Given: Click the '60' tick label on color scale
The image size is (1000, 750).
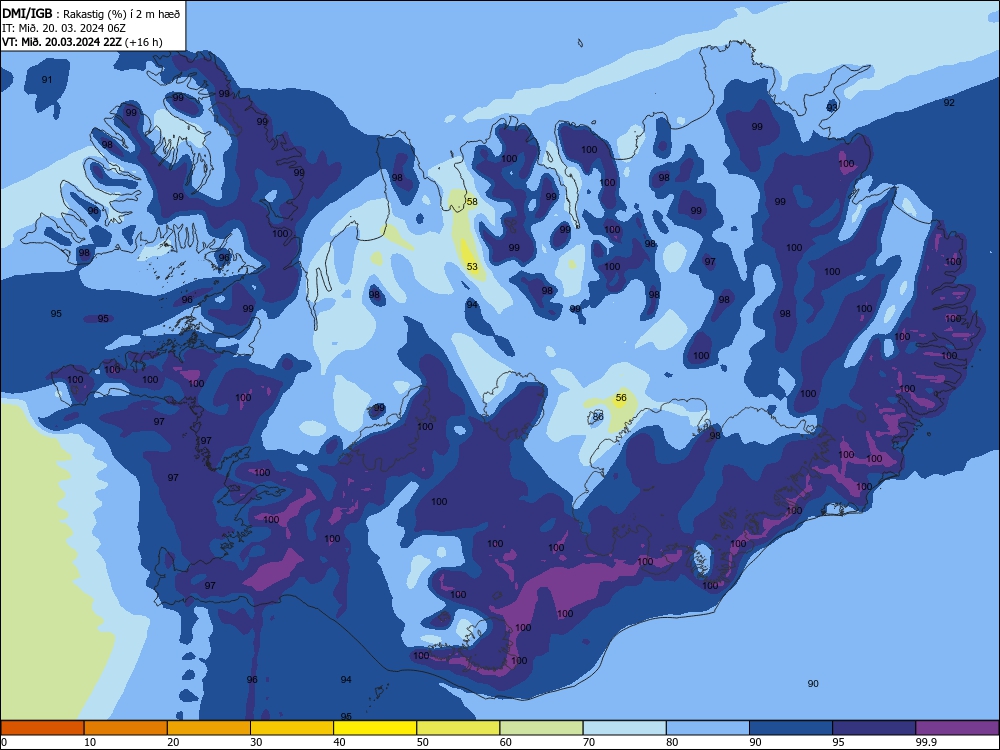Looking at the screenshot, I should coord(506,742).
